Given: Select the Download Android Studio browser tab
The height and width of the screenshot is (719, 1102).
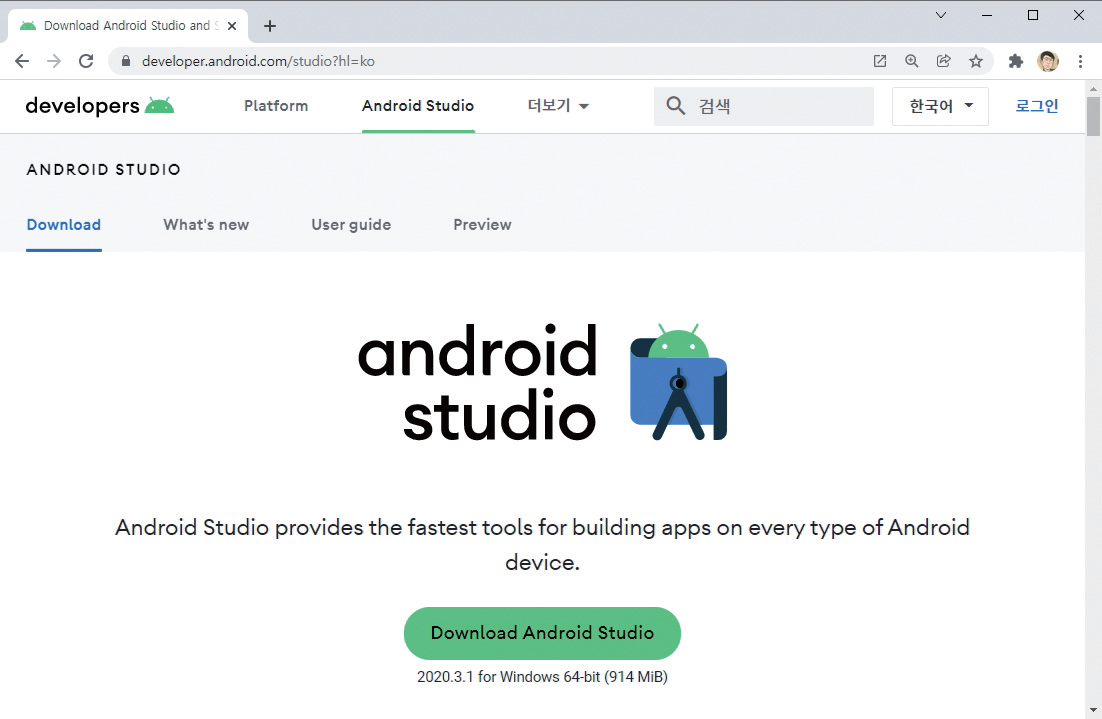Looking at the screenshot, I should pos(128,26).
